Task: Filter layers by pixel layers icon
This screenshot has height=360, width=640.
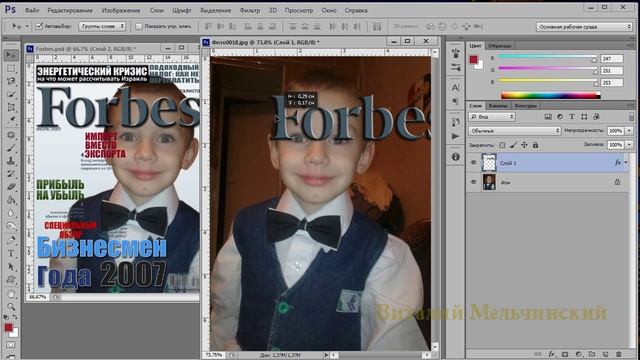Action: pyautogui.click(x=548, y=117)
